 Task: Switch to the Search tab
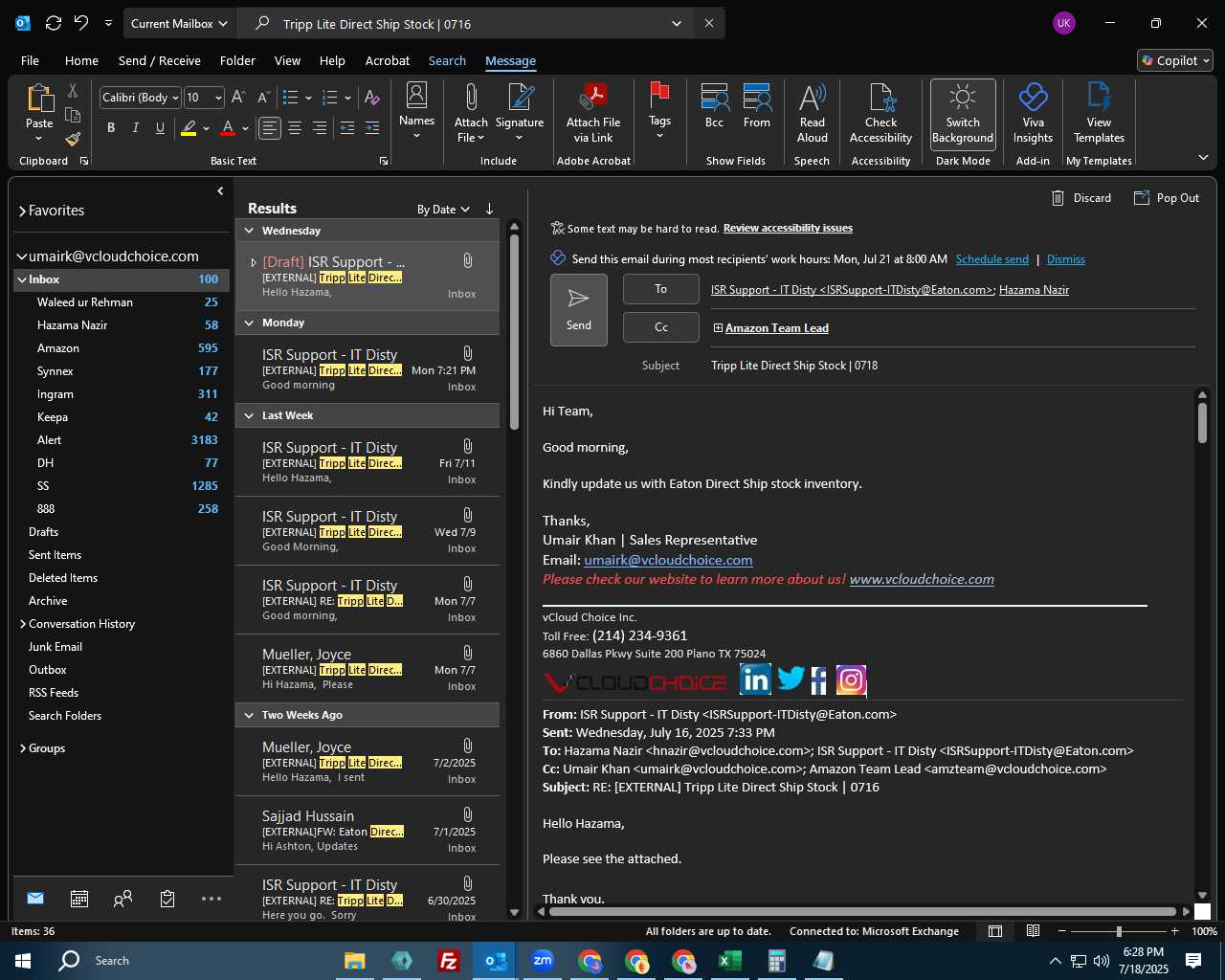447,60
